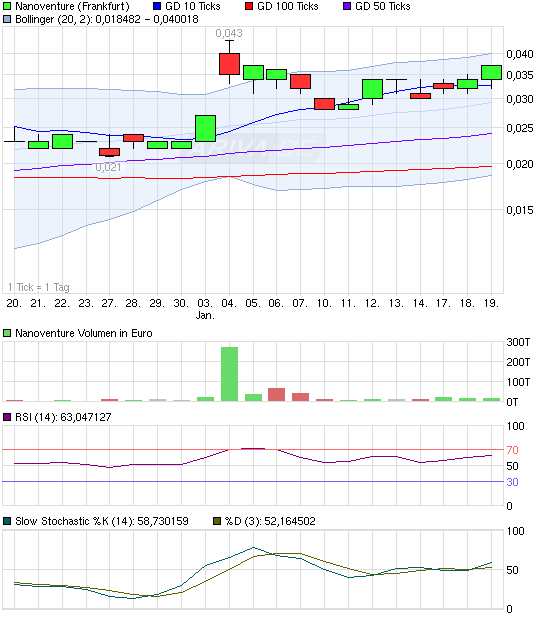Image resolution: width=545 pixels, height=631 pixels.
Task: Click the 100T volume axis label
Action: coord(518,382)
